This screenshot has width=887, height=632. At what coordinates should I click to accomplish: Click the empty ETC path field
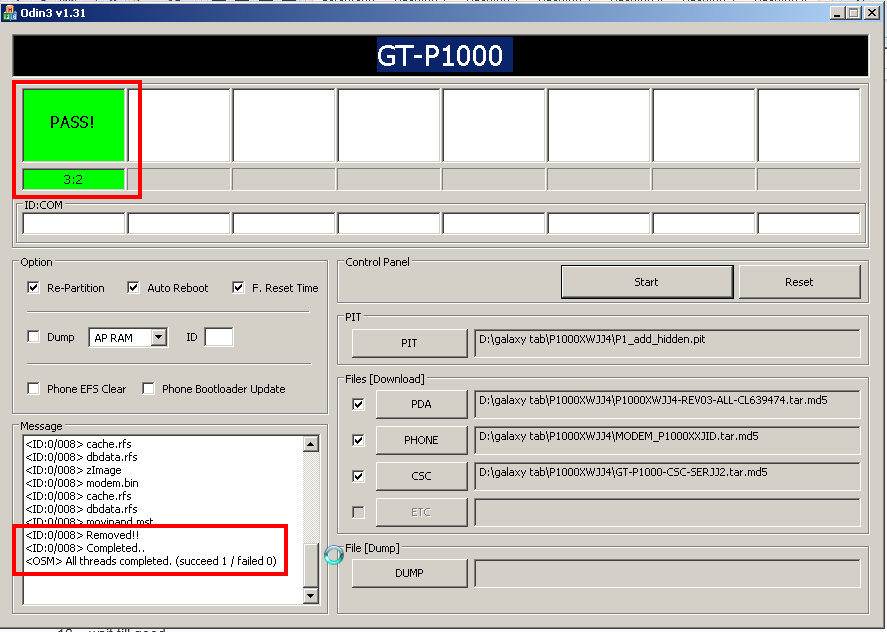[x=667, y=512]
